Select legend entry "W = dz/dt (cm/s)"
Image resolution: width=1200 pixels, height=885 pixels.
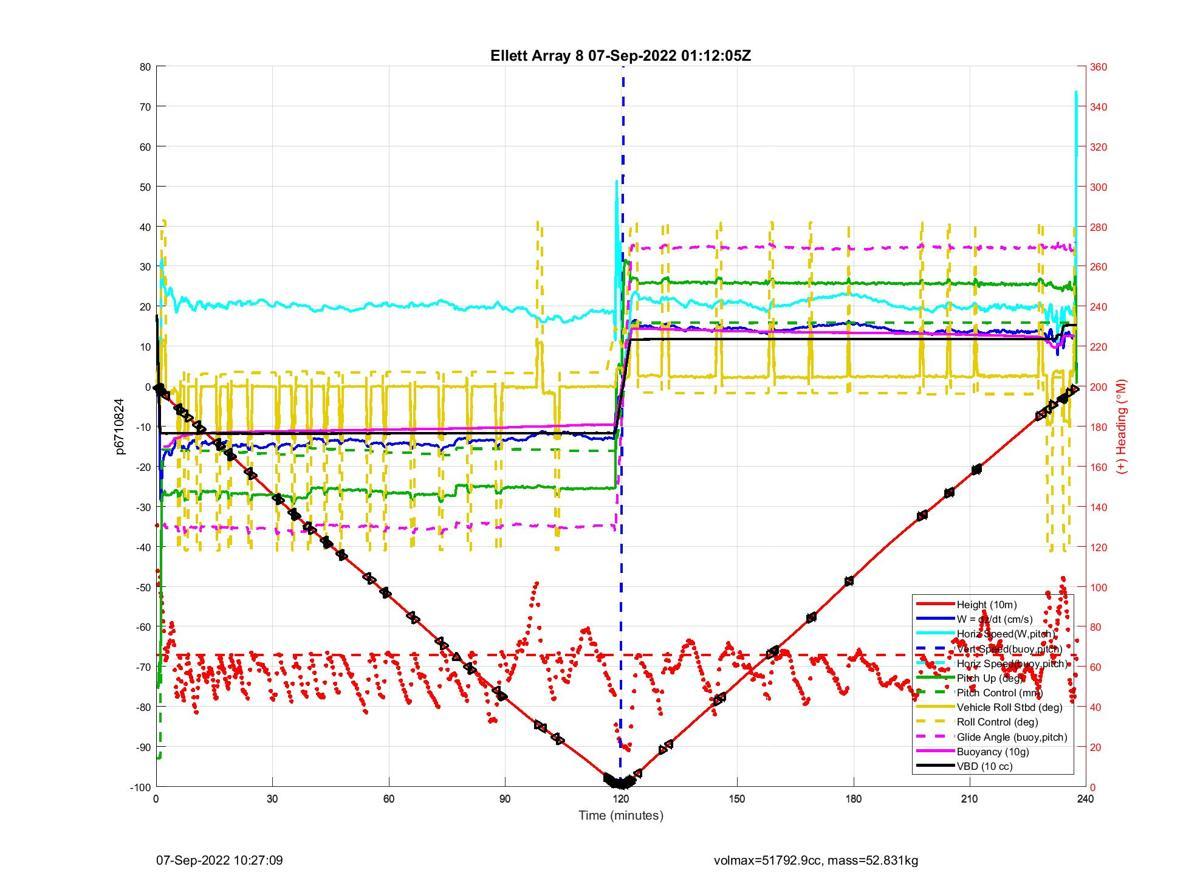[995, 619]
